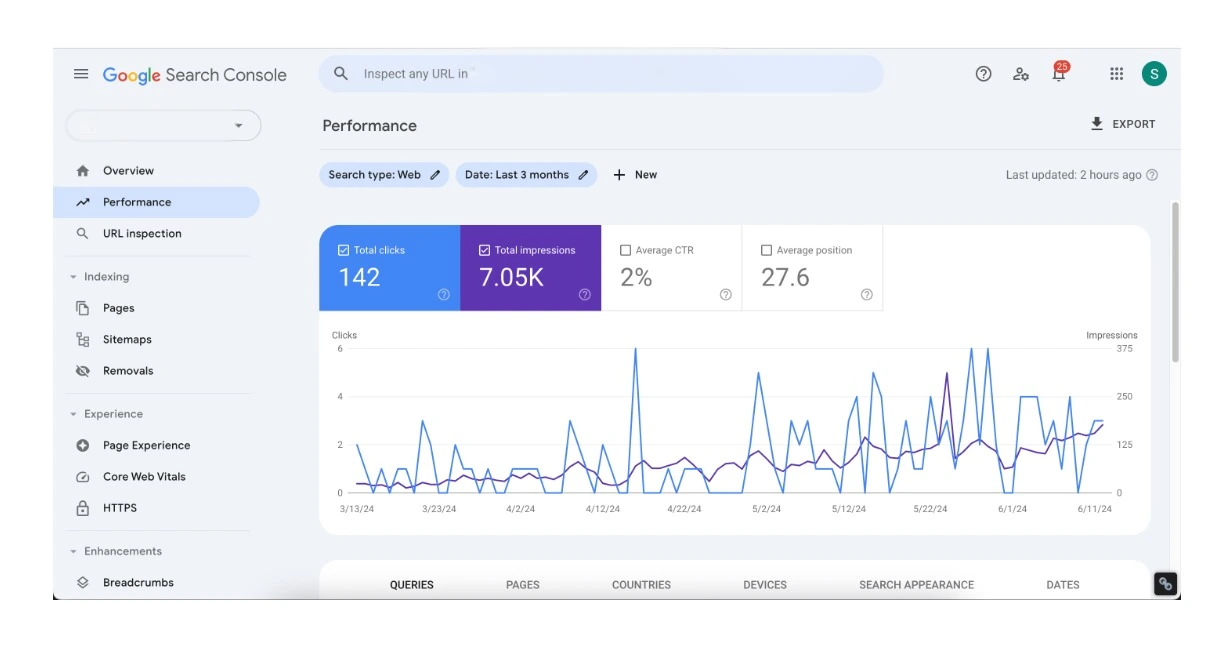Switch to the Pages tab
Screen dimensions: 1227x650
click(522, 585)
